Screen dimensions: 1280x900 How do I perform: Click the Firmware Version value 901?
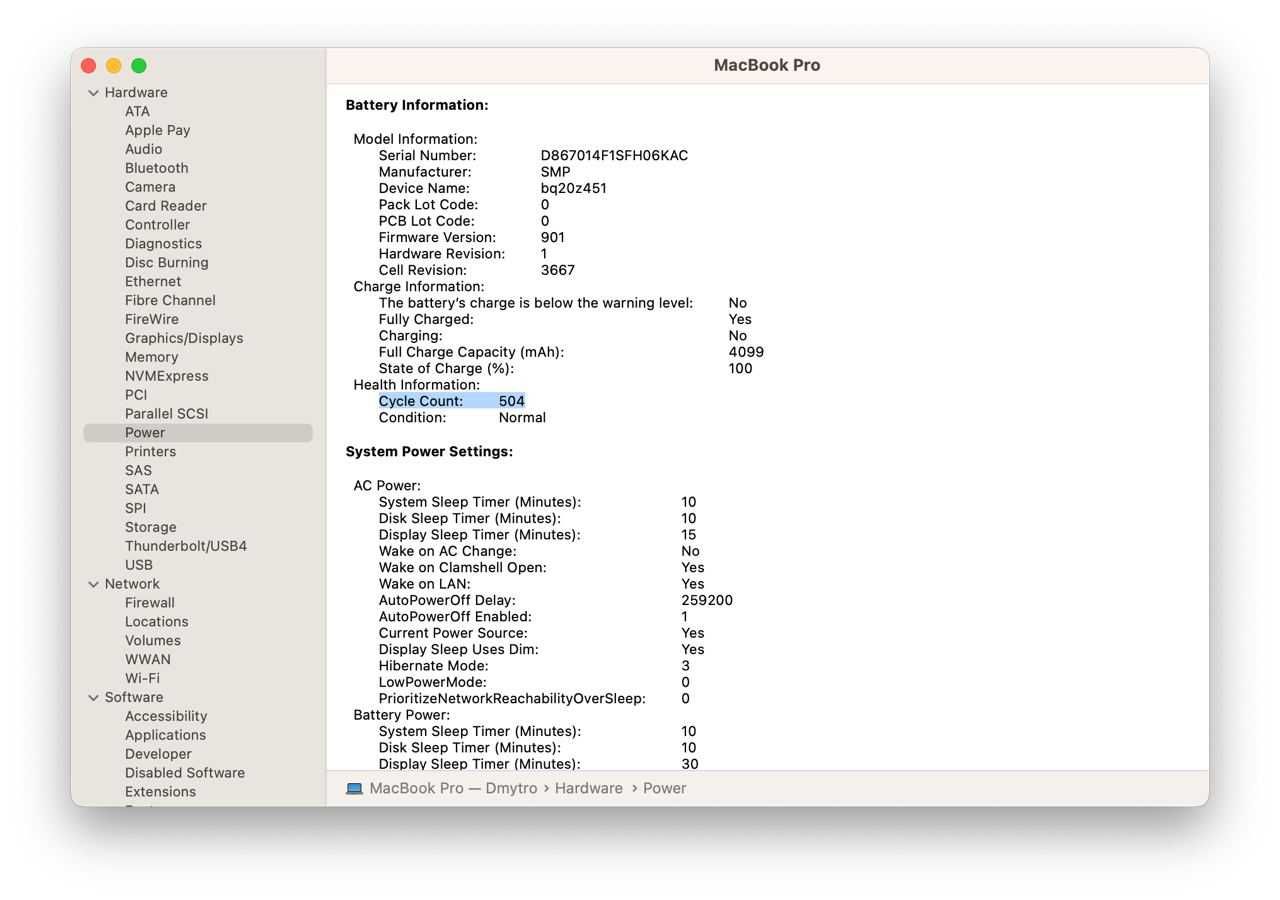click(x=553, y=237)
